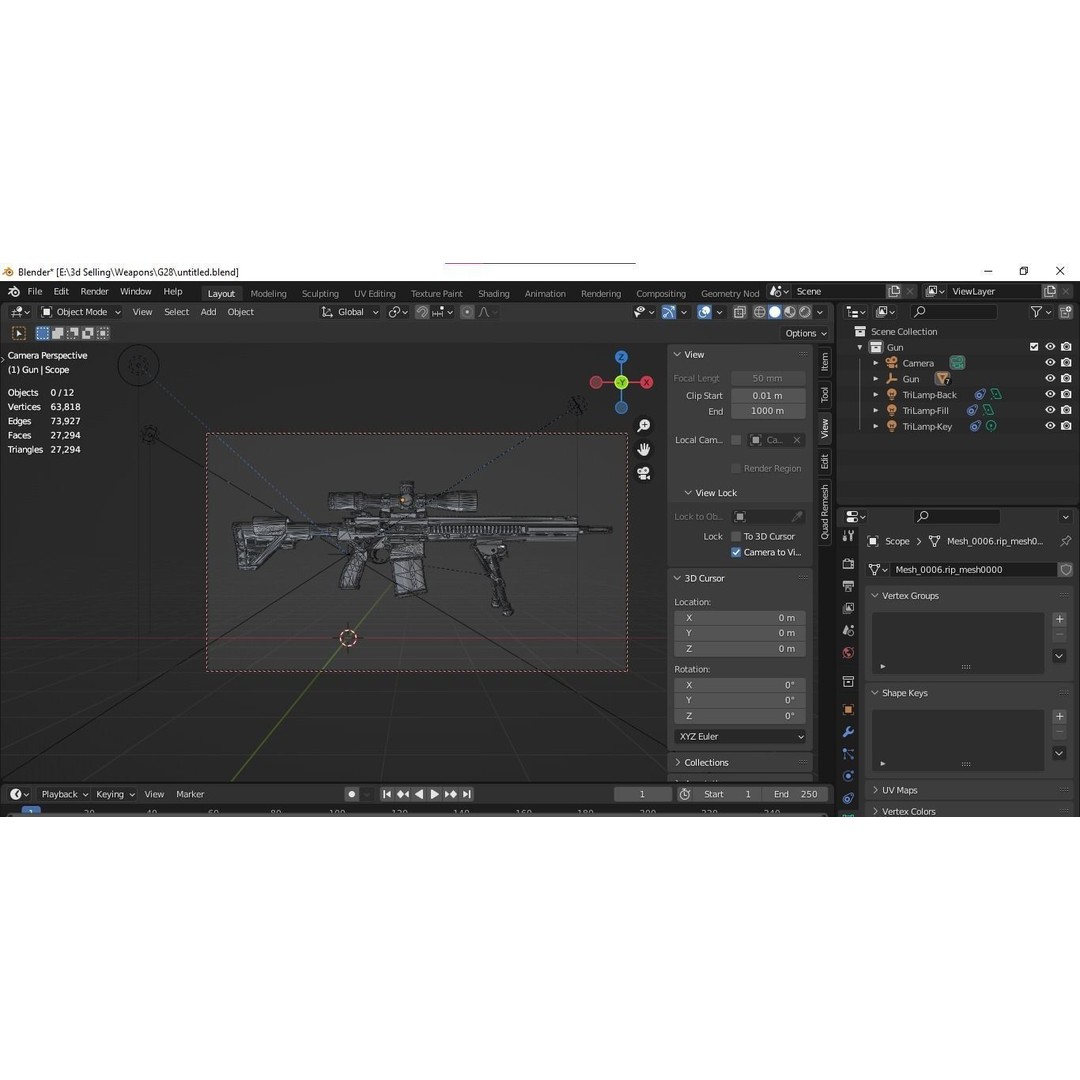Open Global transform orientation dropdown
The image size is (1080, 1080).
[x=350, y=312]
